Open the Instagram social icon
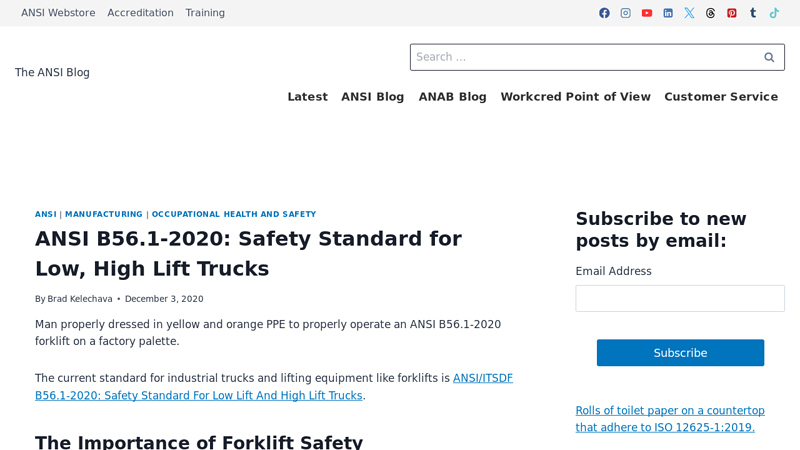The height and width of the screenshot is (450, 800). point(625,13)
